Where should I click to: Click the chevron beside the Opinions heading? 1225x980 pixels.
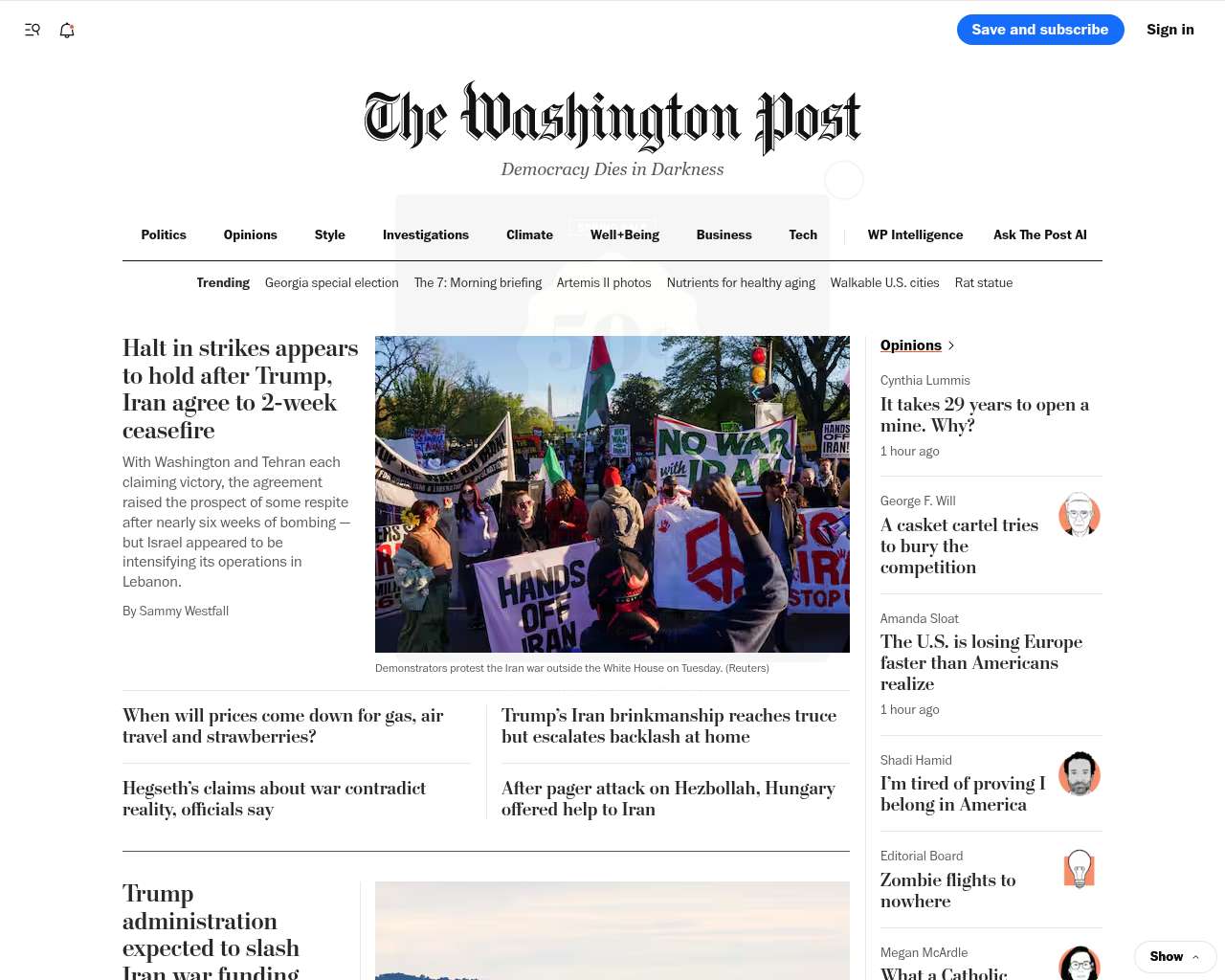950,345
